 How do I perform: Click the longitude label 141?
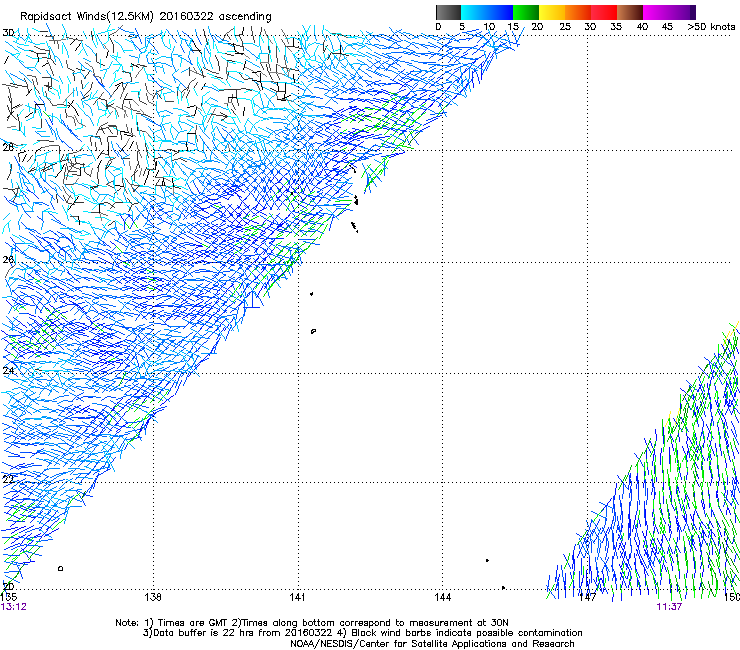(297, 597)
